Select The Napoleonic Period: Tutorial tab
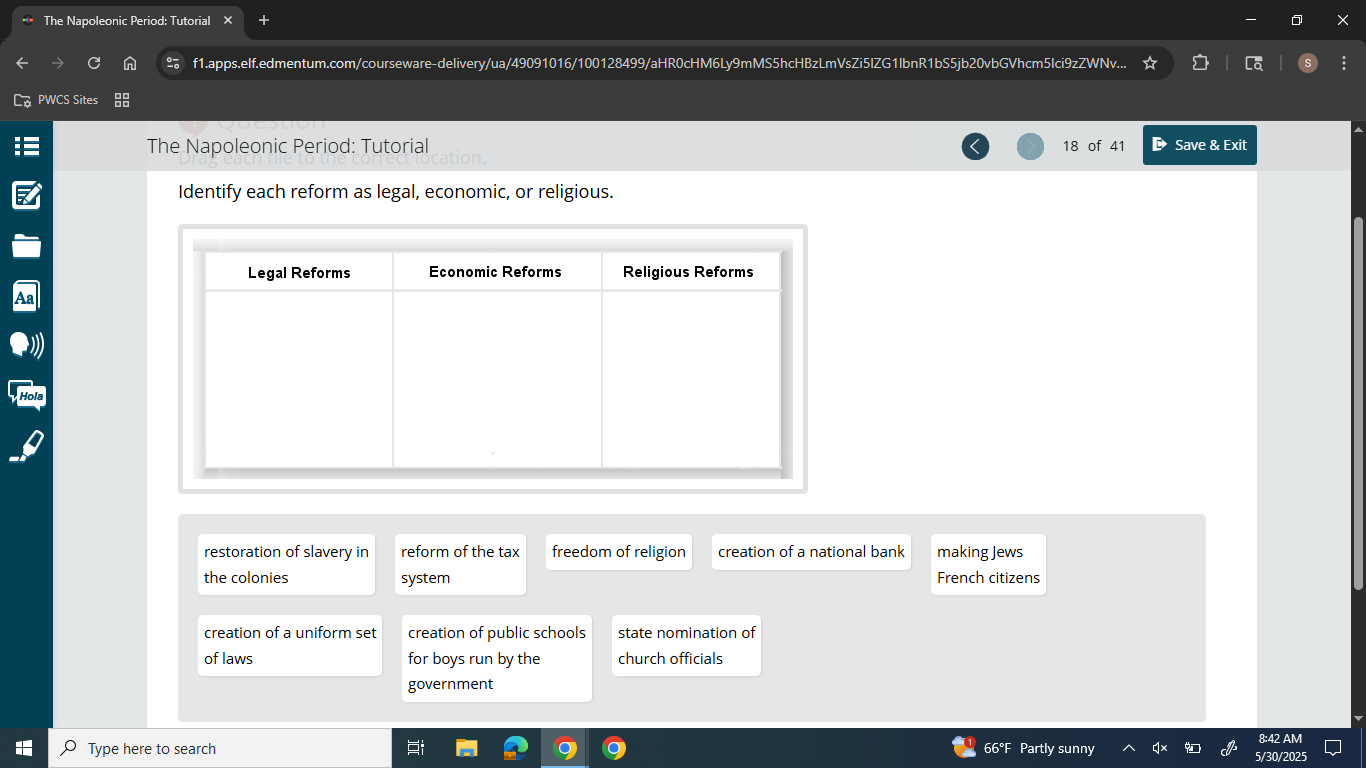This screenshot has width=1366, height=768. pos(126,20)
